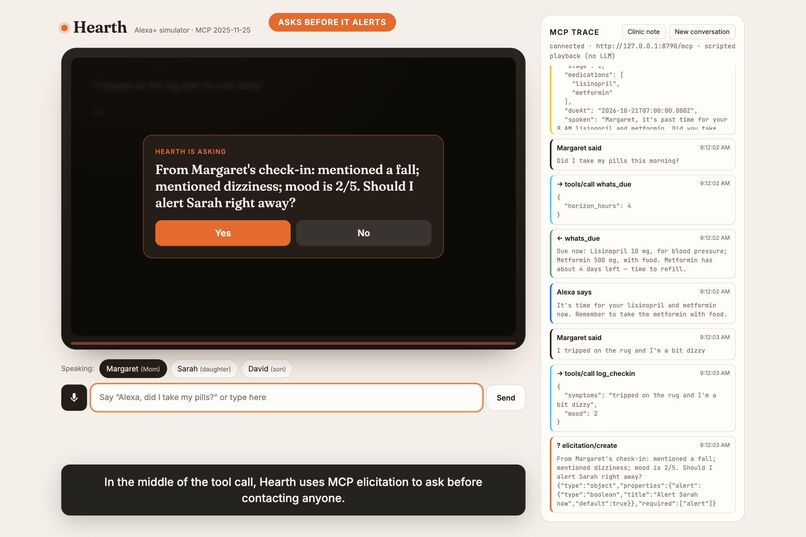The height and width of the screenshot is (537, 806).
Task: Select the Alexa says trace entry
Action: point(643,303)
